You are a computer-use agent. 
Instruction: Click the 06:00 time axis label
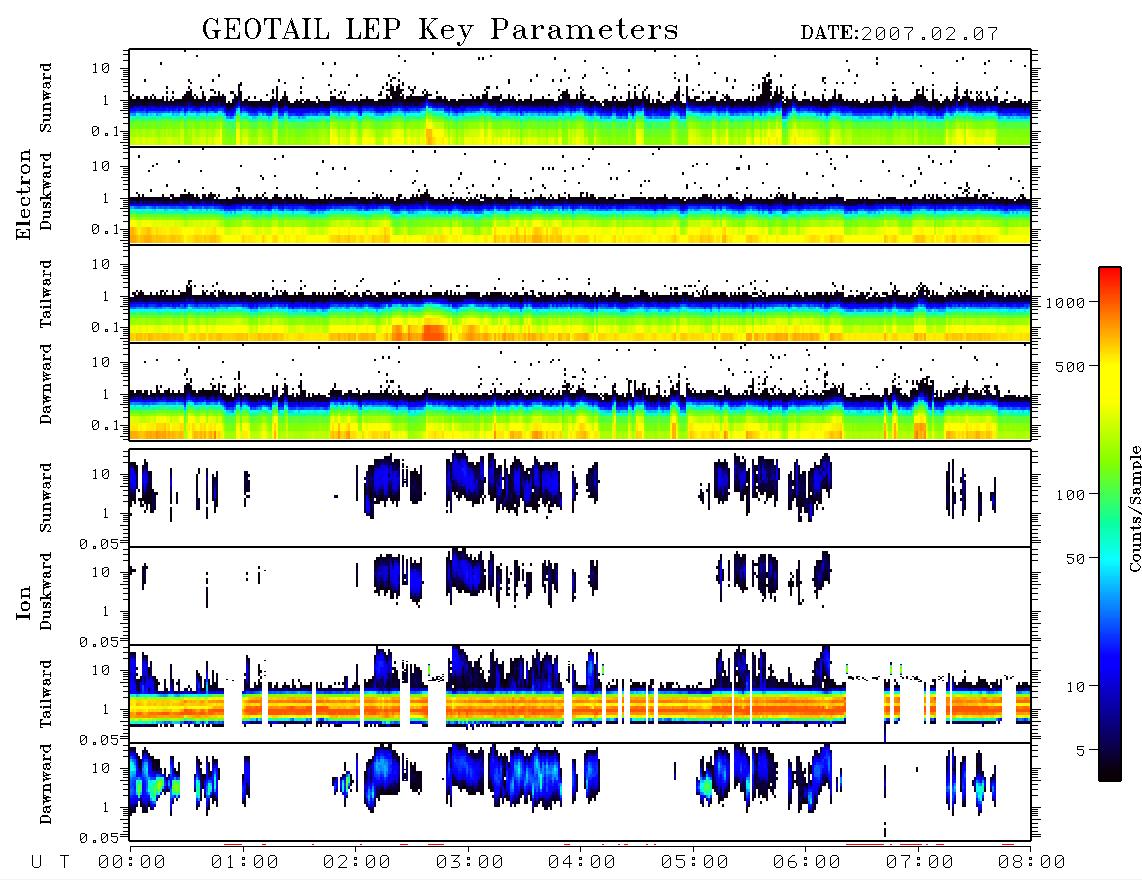click(x=807, y=862)
